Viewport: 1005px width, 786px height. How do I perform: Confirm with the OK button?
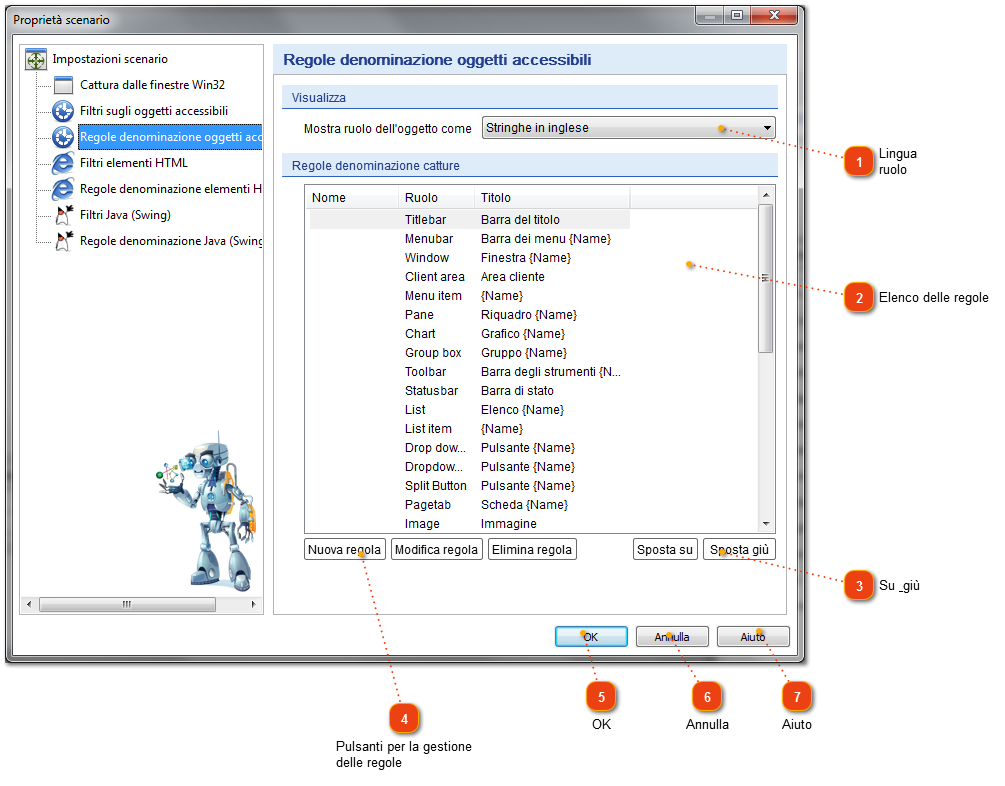(591, 637)
